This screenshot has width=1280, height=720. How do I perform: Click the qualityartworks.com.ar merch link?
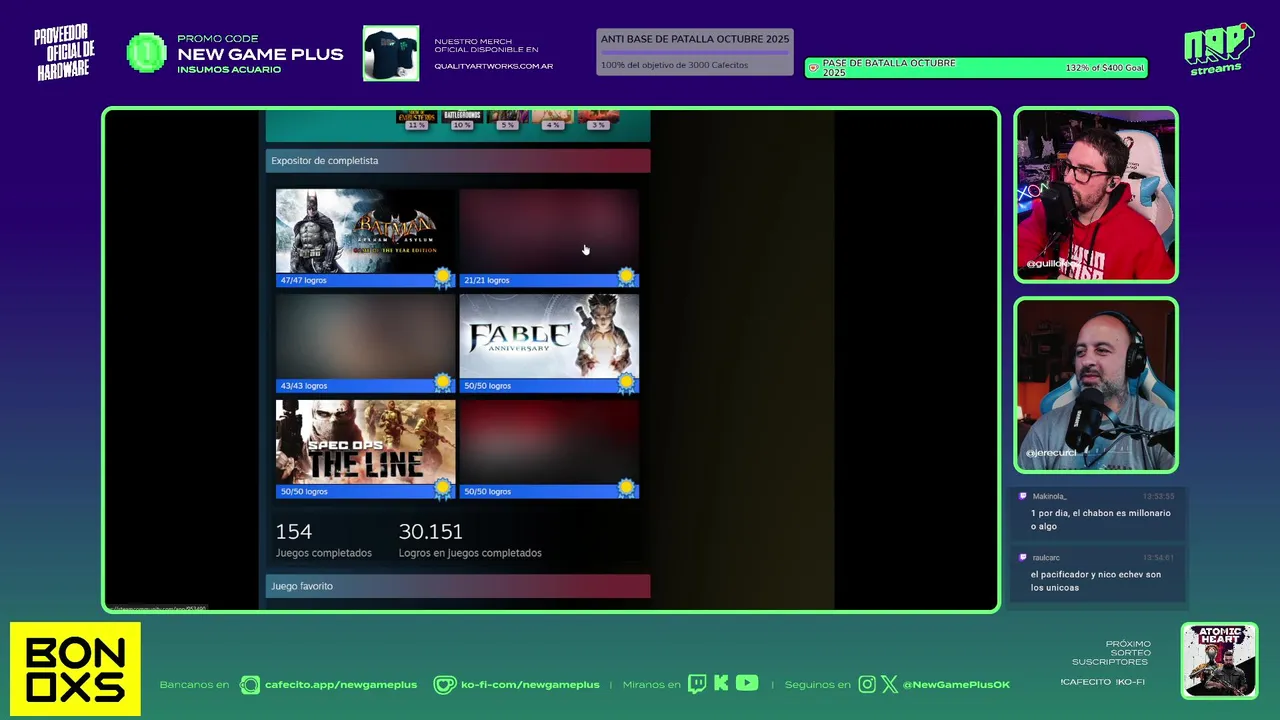tap(493, 66)
